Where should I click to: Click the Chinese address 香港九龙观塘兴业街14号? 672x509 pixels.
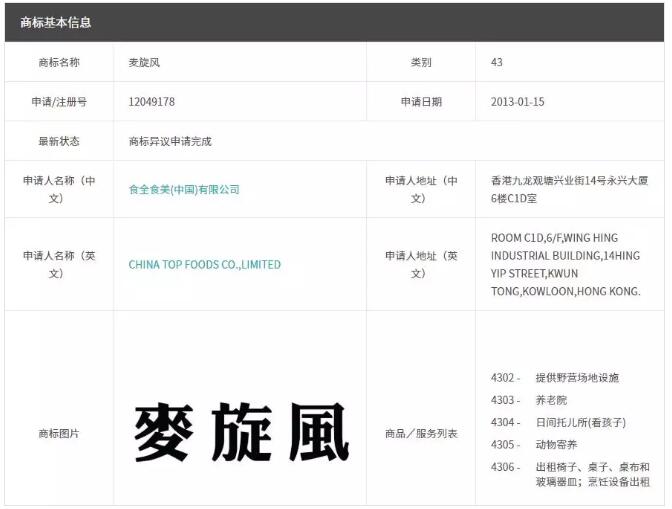point(569,189)
